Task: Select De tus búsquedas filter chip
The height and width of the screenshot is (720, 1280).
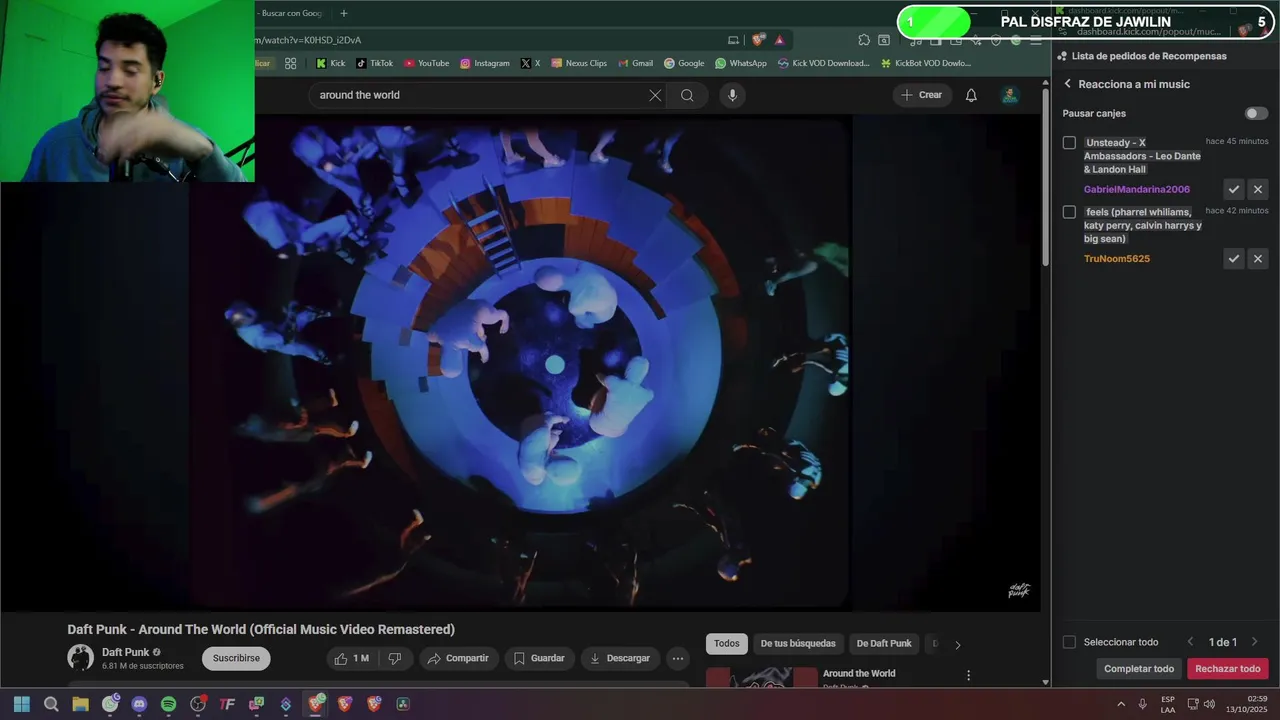Action: point(798,644)
